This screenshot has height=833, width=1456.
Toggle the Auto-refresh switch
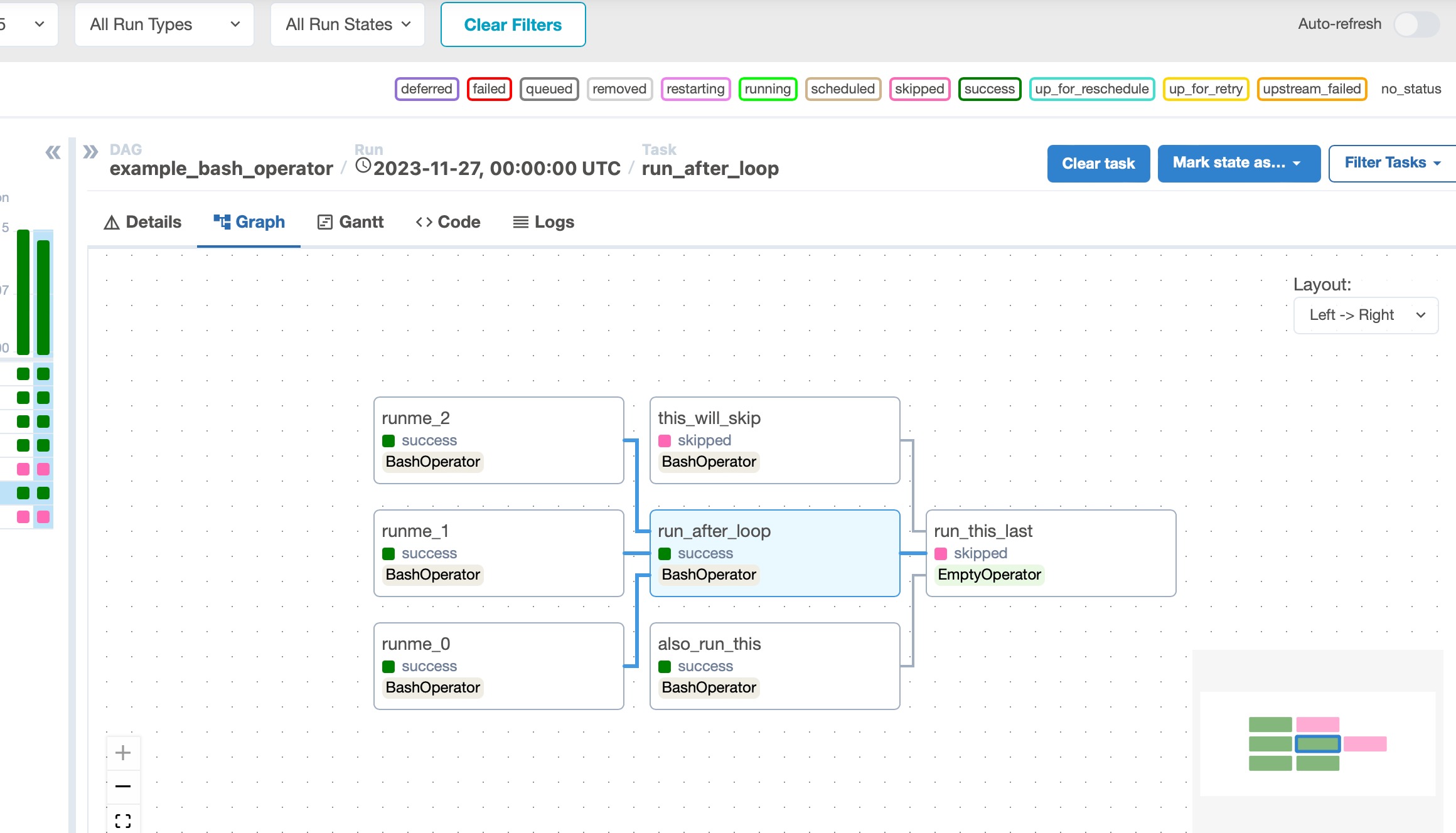[x=1416, y=24]
